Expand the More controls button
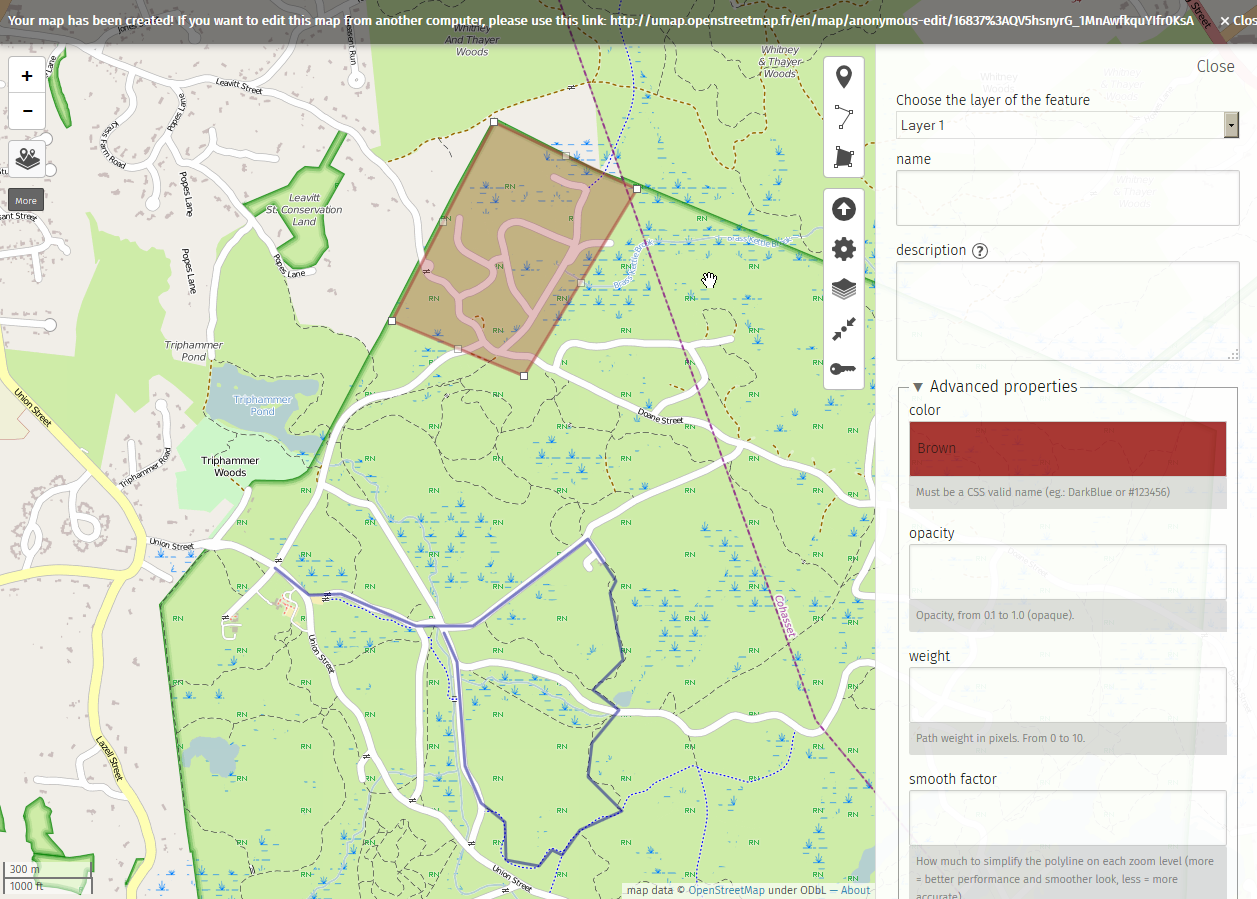The image size is (1257, 899). (26, 200)
